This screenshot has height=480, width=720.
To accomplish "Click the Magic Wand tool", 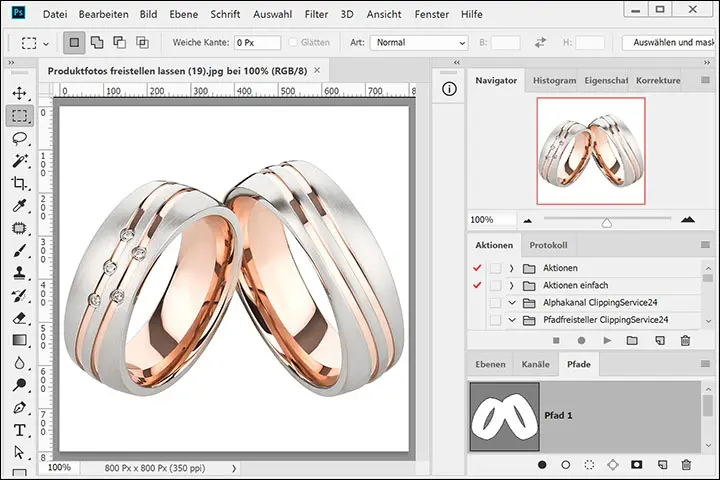I will [x=19, y=161].
